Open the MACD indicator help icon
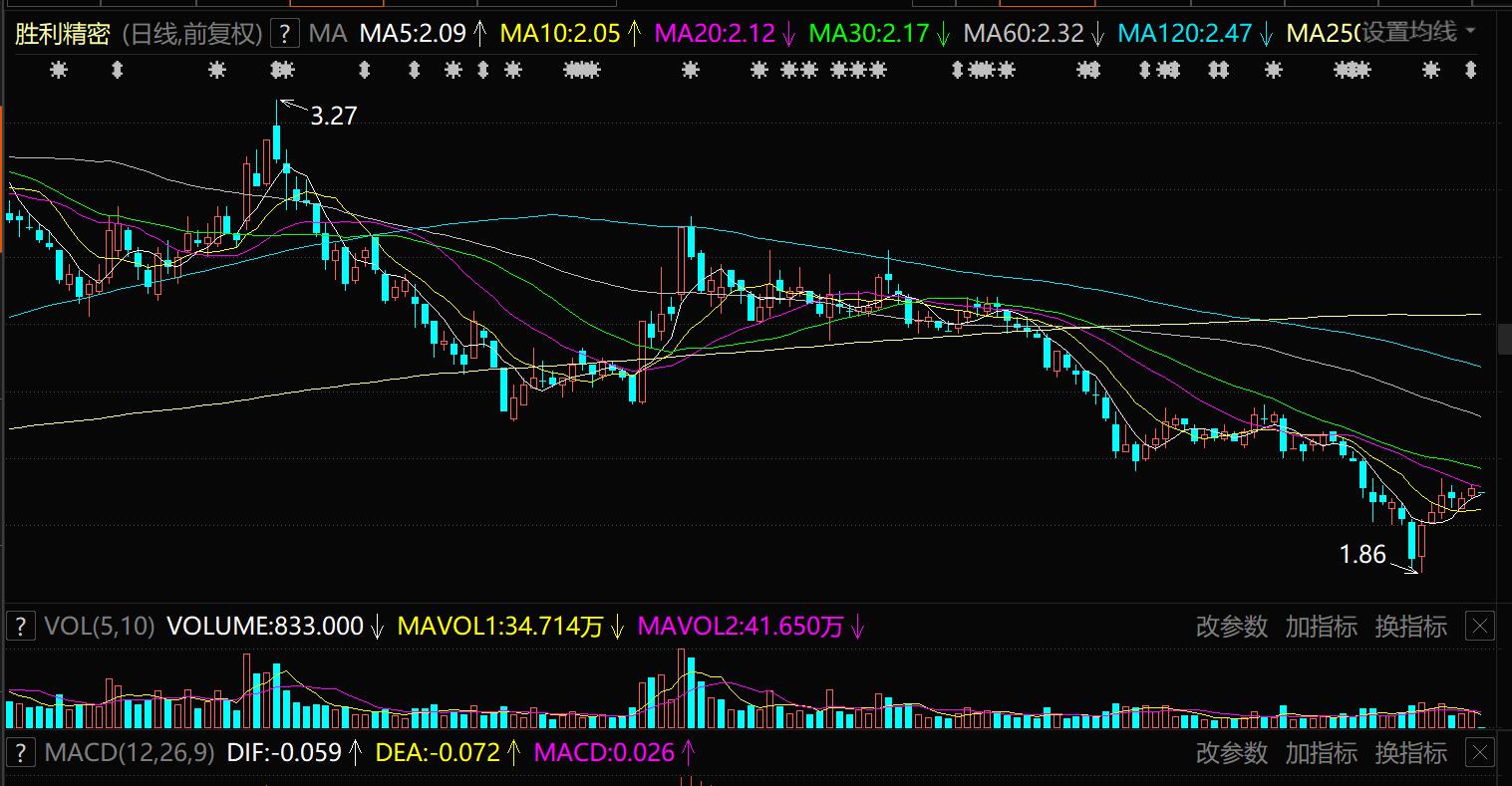The image size is (1512, 786). pyautogui.click(x=20, y=752)
